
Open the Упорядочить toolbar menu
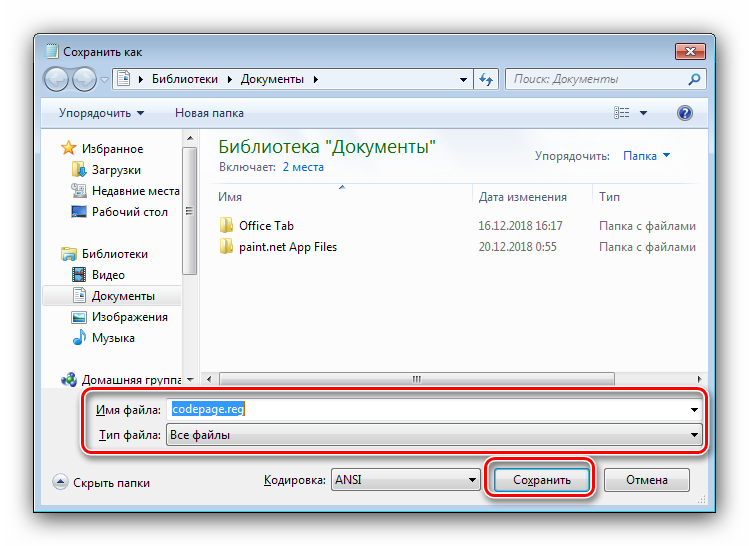tap(101, 113)
